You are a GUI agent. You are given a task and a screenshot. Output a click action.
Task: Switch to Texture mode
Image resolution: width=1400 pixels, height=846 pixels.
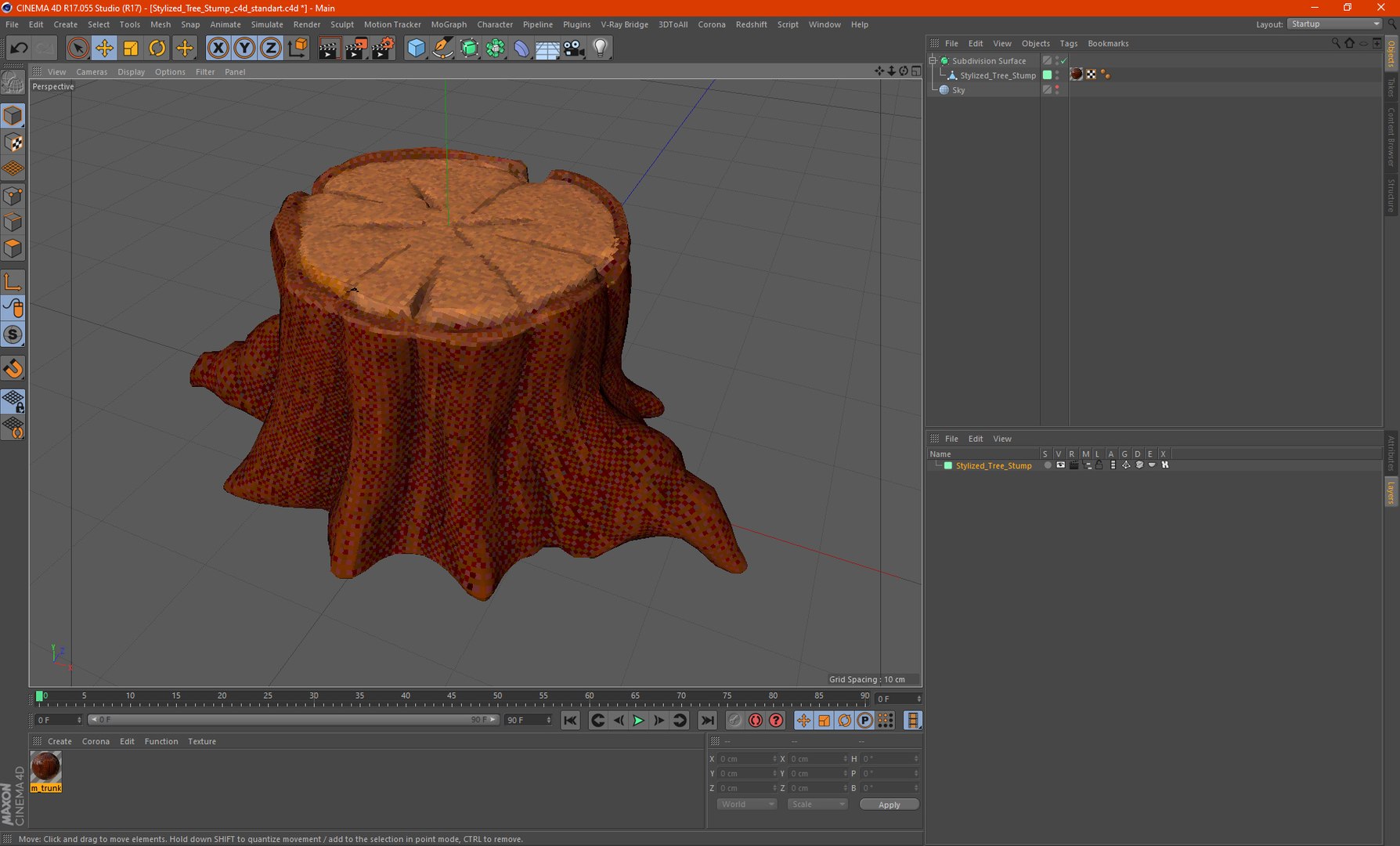tap(13, 143)
